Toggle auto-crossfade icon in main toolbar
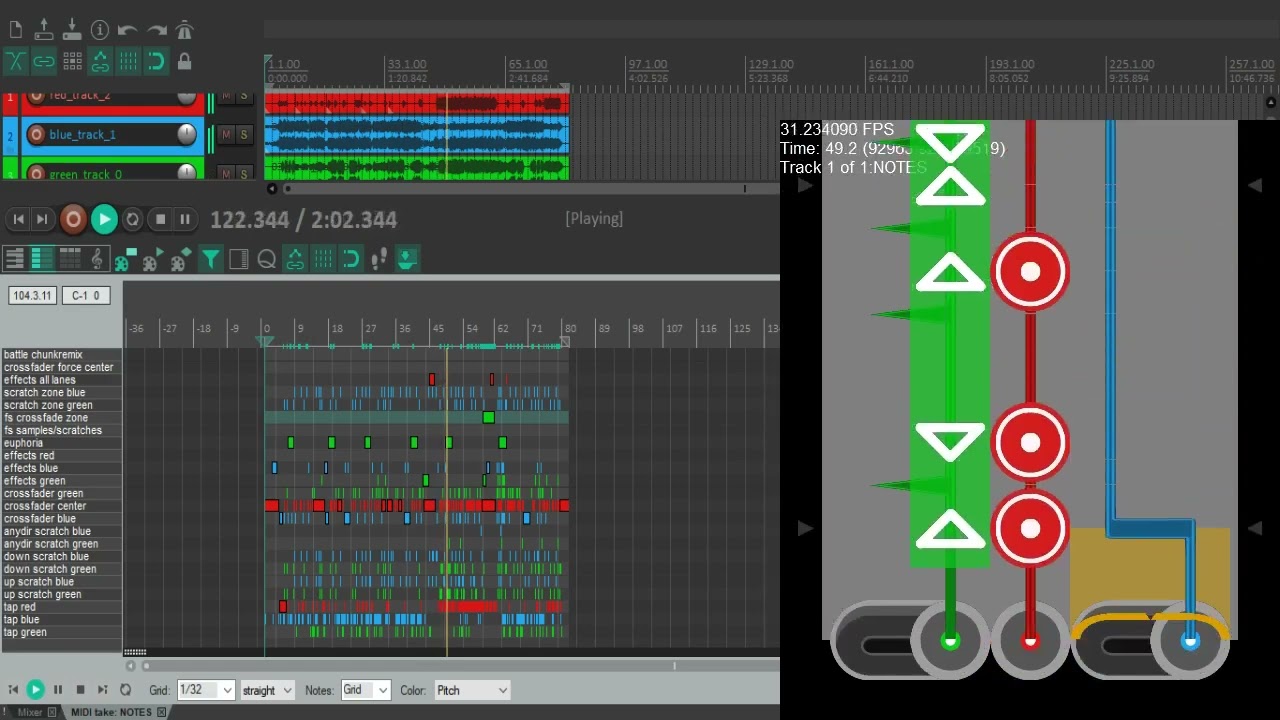This screenshot has width=1280, height=720. point(15,61)
